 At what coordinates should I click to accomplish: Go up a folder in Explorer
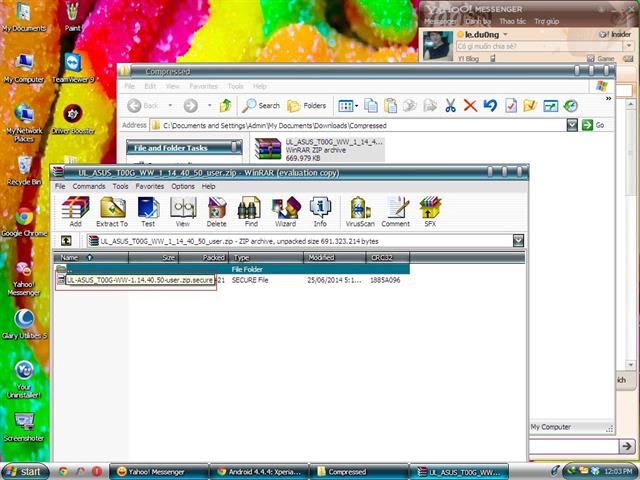tap(225, 106)
